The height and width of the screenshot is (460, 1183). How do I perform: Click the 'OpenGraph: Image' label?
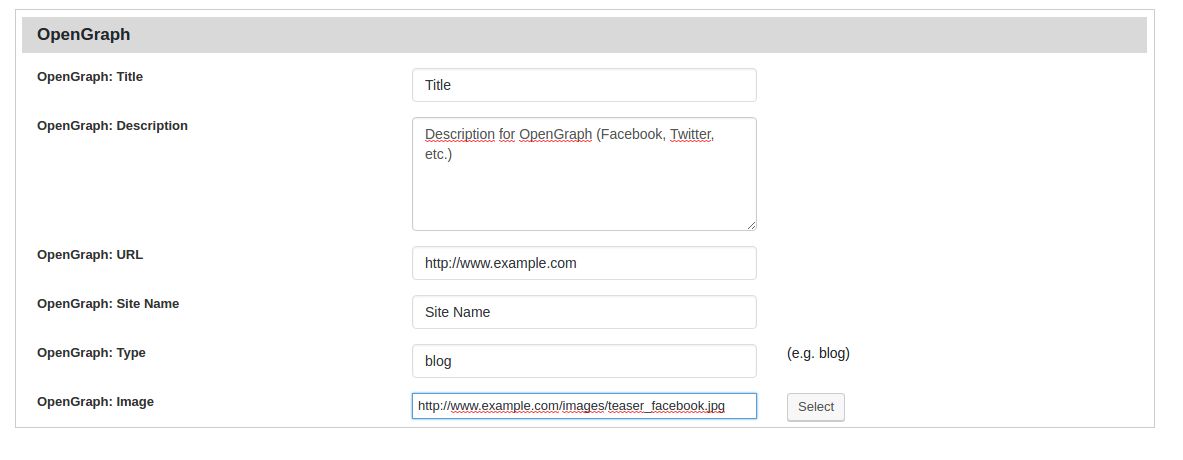[95, 402]
